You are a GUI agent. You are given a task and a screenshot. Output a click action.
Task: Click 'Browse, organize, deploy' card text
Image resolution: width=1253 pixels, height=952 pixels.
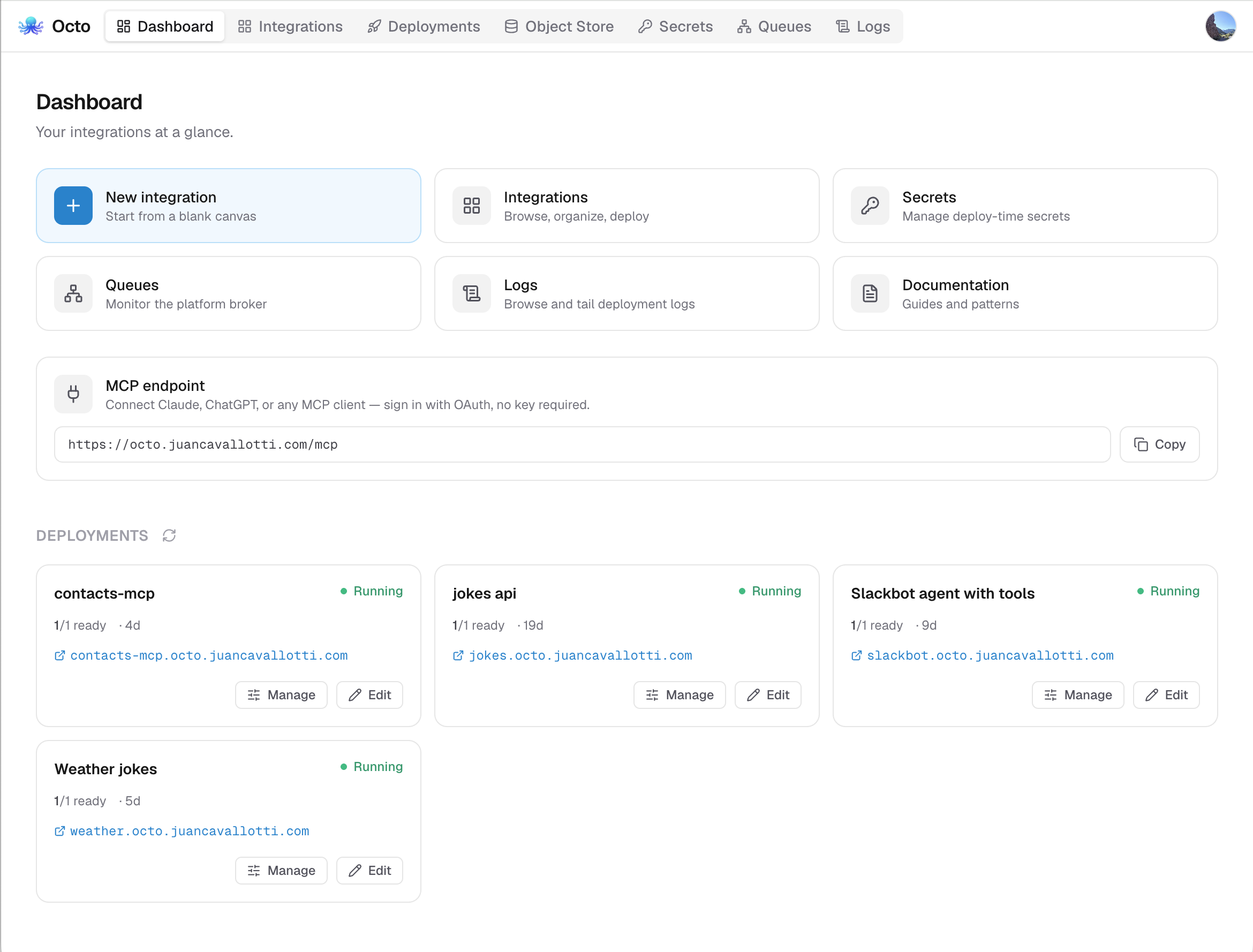coord(576,216)
